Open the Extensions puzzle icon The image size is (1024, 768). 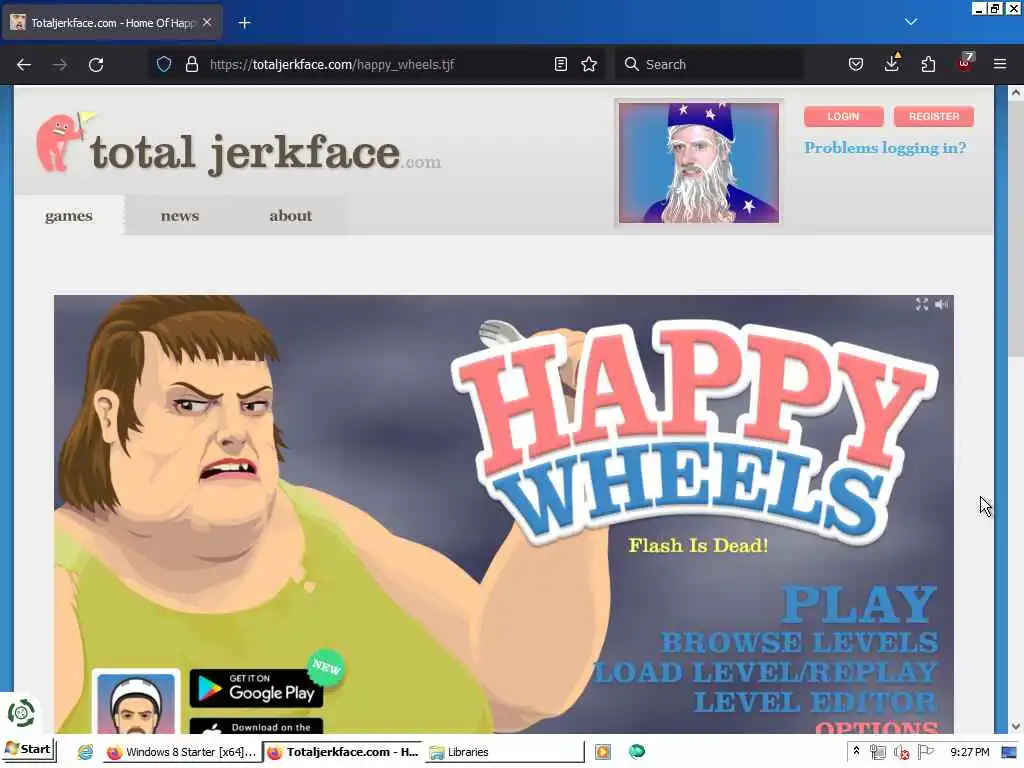click(928, 64)
